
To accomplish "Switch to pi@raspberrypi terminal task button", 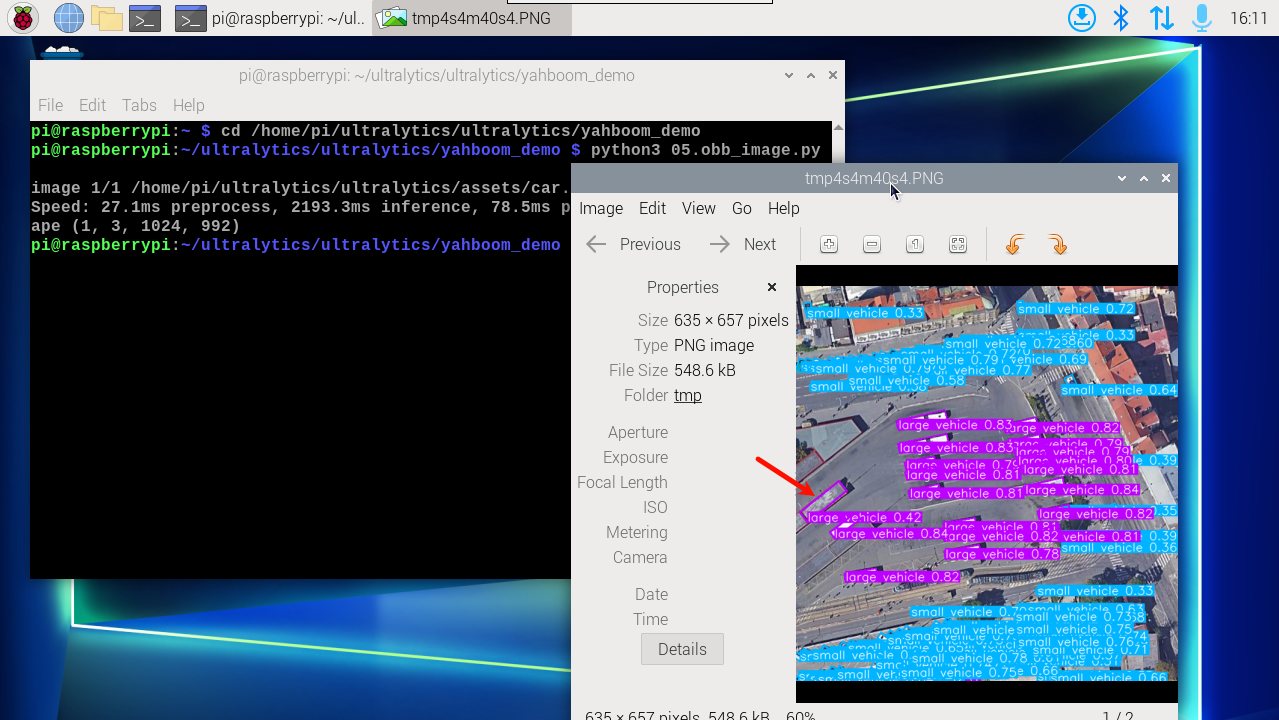I will point(270,18).
